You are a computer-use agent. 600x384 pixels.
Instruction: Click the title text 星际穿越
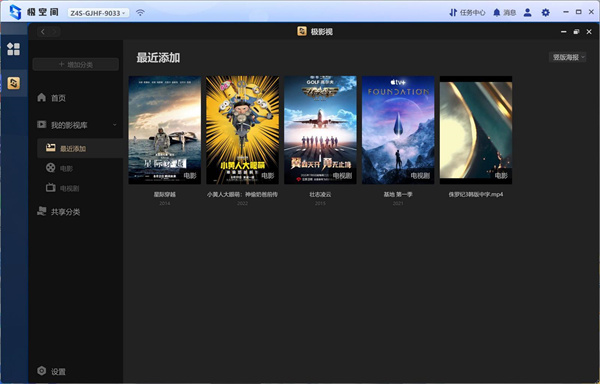[165, 194]
